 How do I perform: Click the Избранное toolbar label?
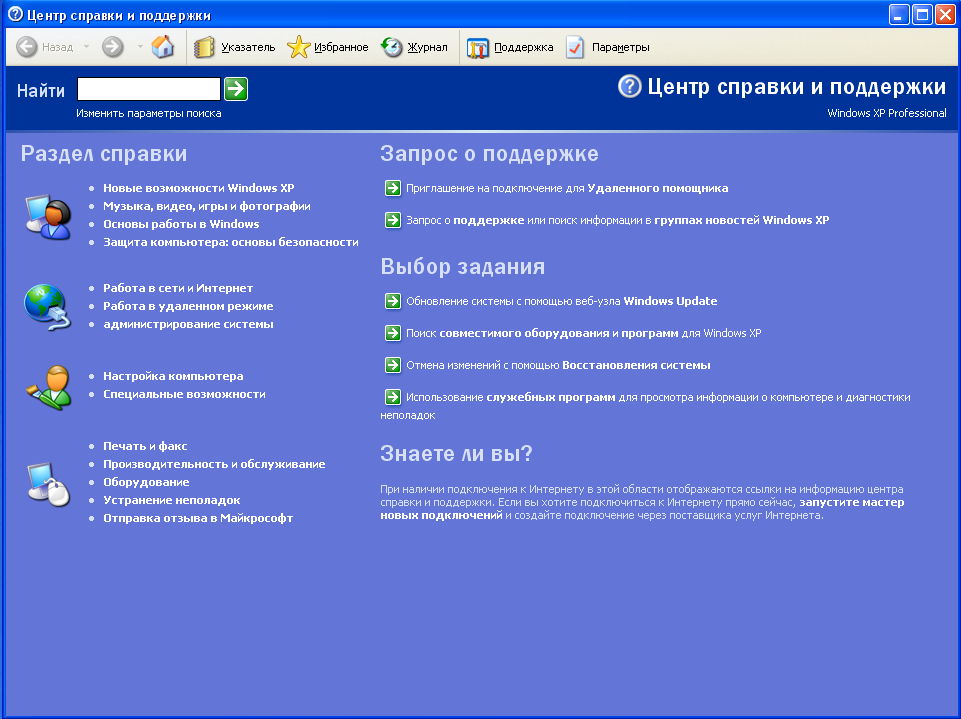pyautogui.click(x=341, y=47)
